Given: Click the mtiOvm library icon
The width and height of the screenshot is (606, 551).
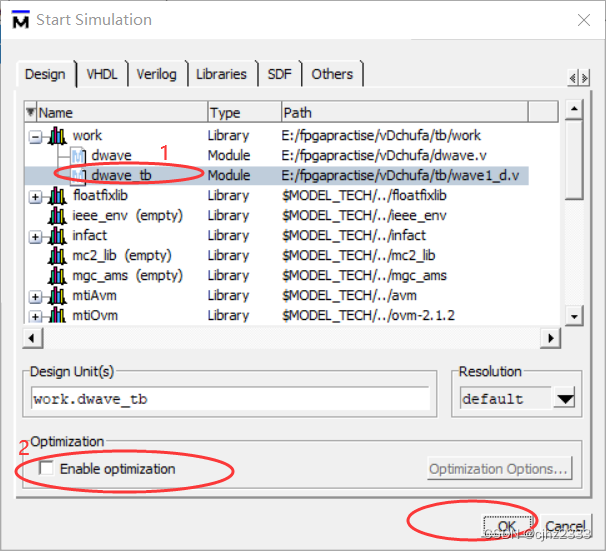Looking at the screenshot, I should pos(57,315).
